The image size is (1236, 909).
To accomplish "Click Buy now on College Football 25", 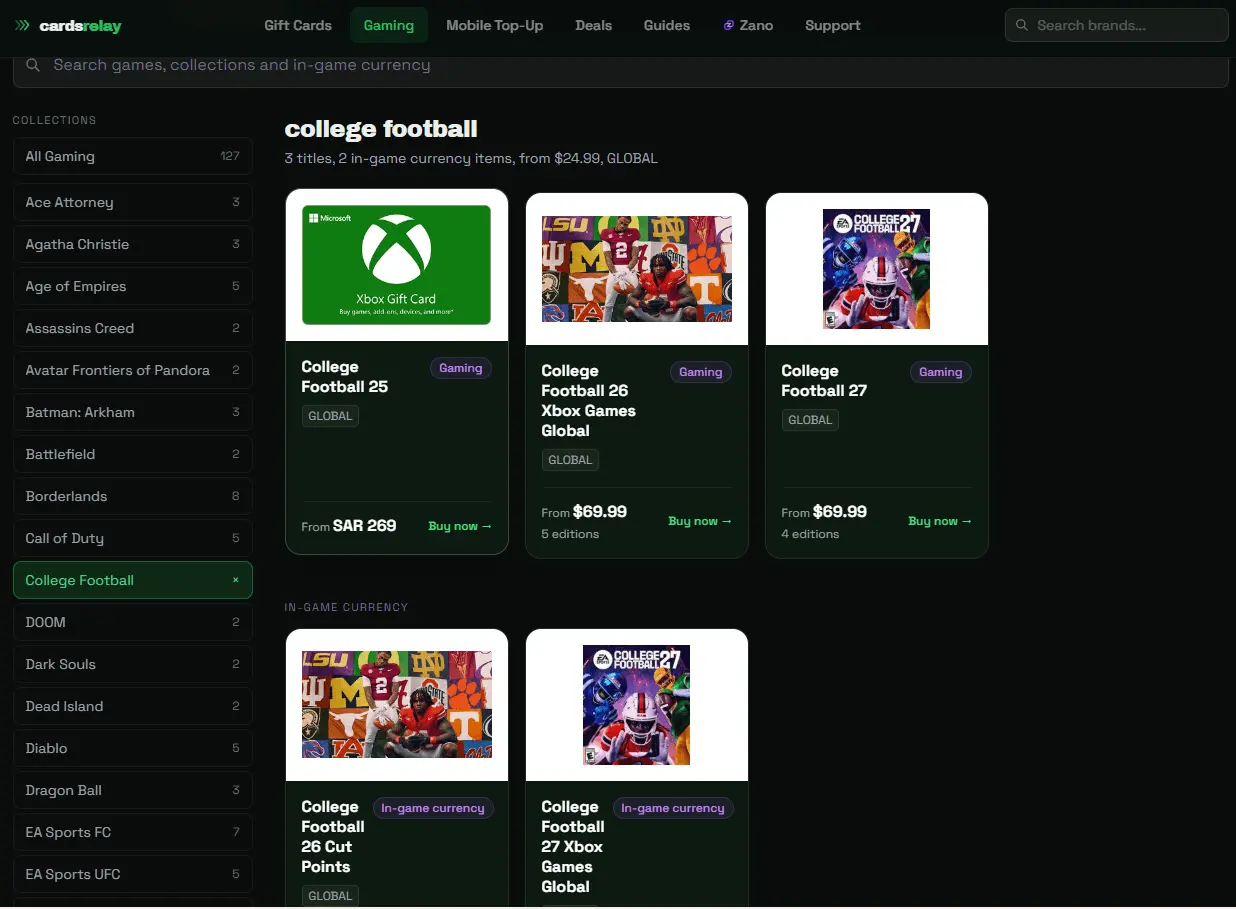I will coord(460,526).
